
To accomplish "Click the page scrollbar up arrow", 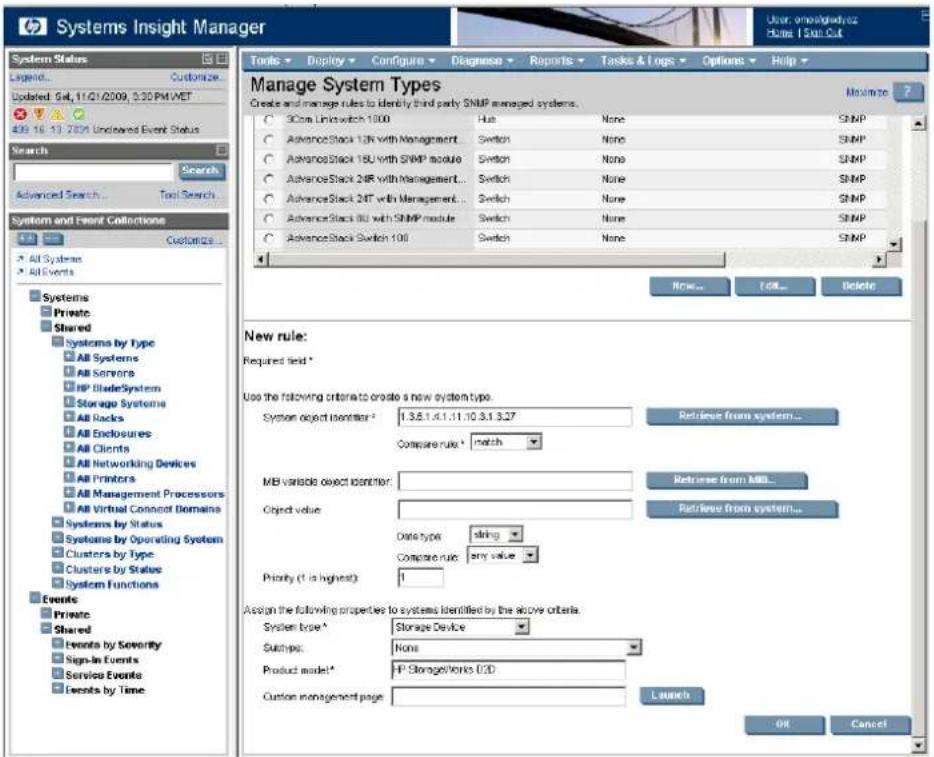I will [x=919, y=123].
